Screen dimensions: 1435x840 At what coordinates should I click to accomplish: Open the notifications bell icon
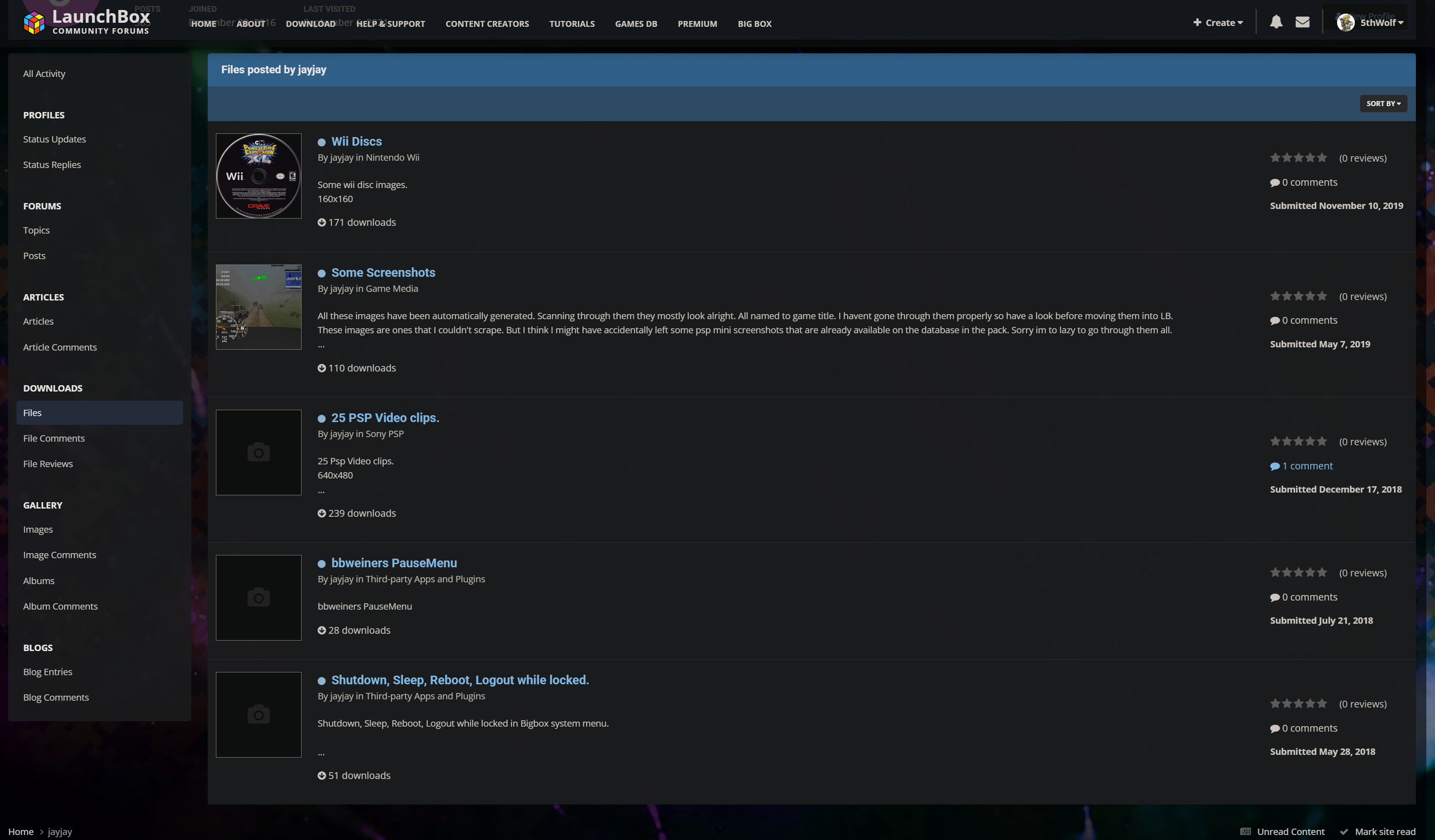1276,22
